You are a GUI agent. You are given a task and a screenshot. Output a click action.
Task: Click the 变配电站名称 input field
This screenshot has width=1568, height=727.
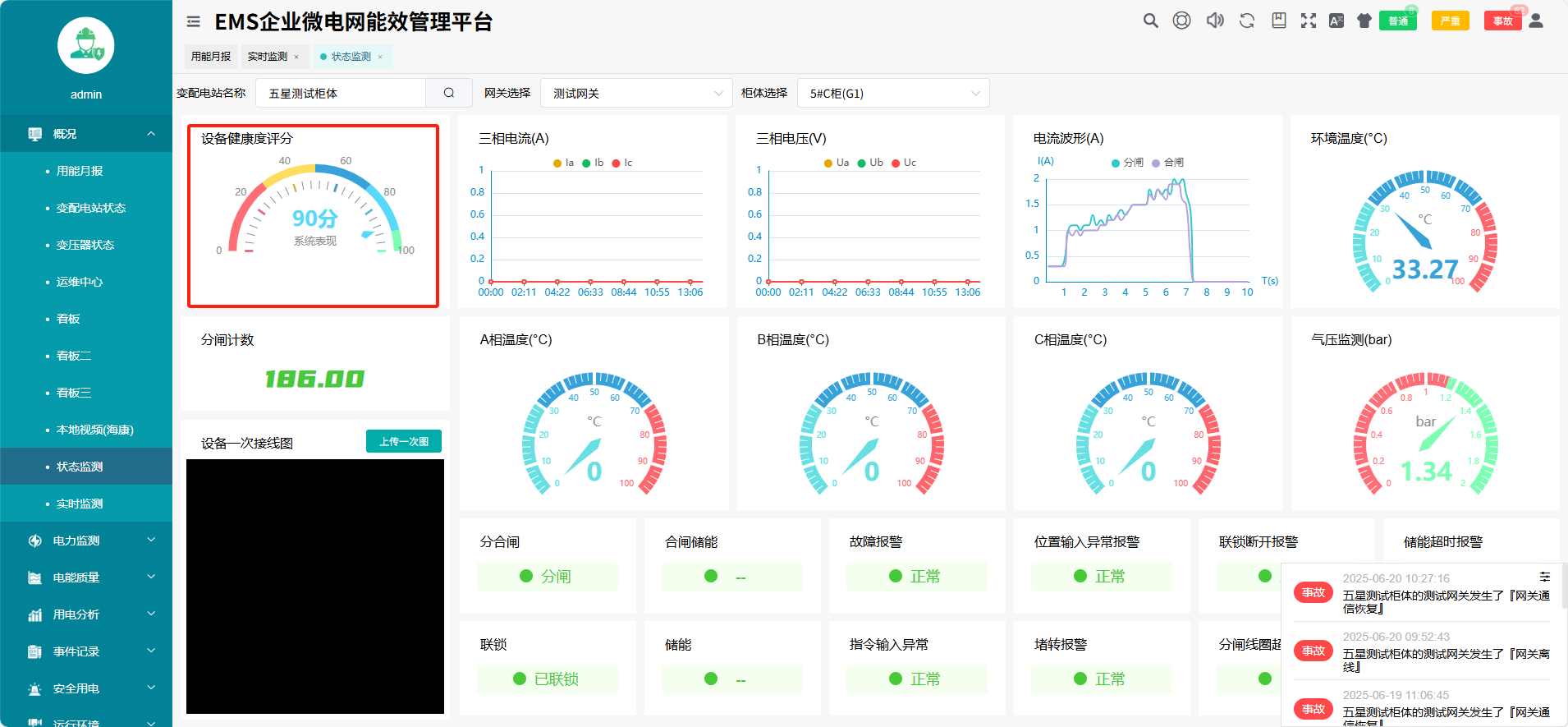(341, 93)
